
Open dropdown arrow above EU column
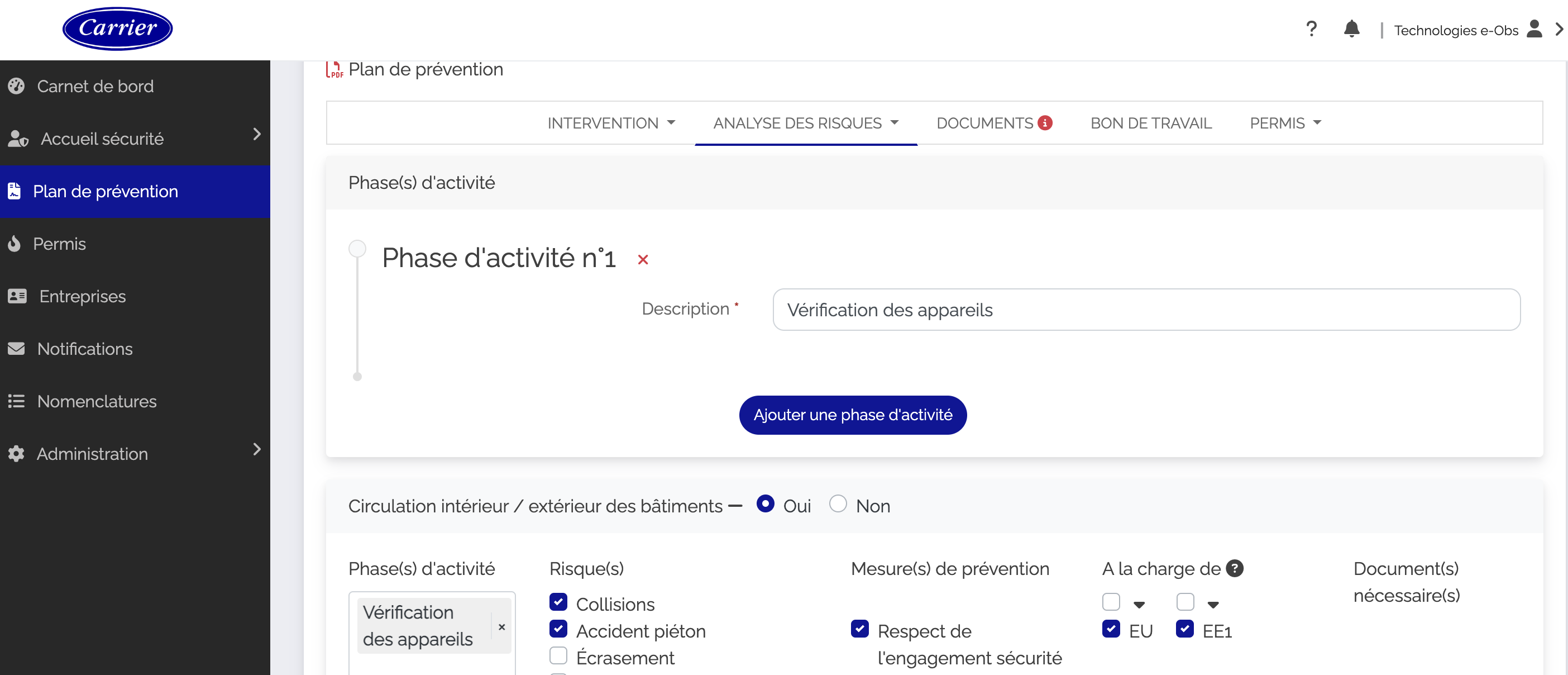1140,605
